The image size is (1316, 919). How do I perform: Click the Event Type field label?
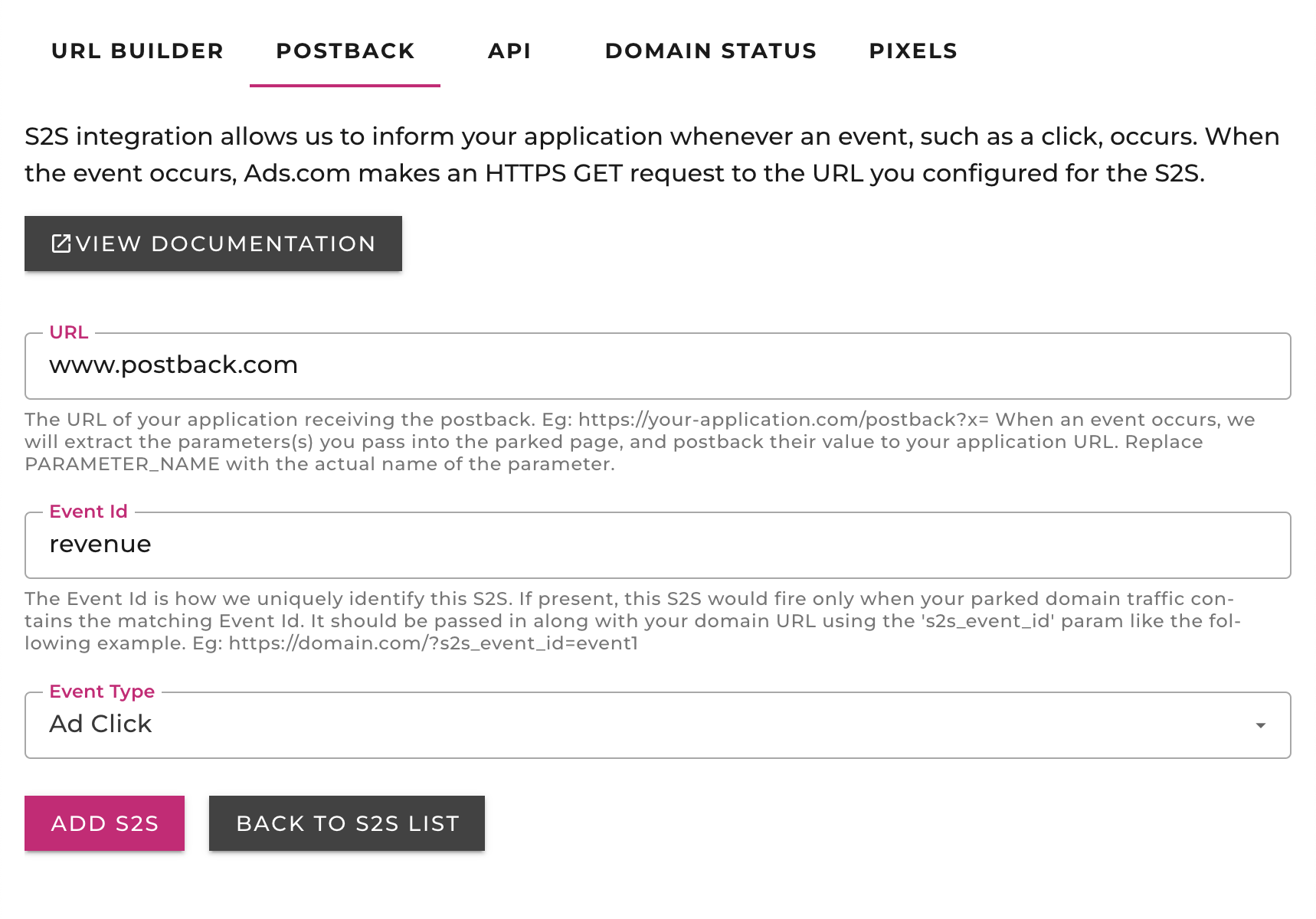point(102,692)
